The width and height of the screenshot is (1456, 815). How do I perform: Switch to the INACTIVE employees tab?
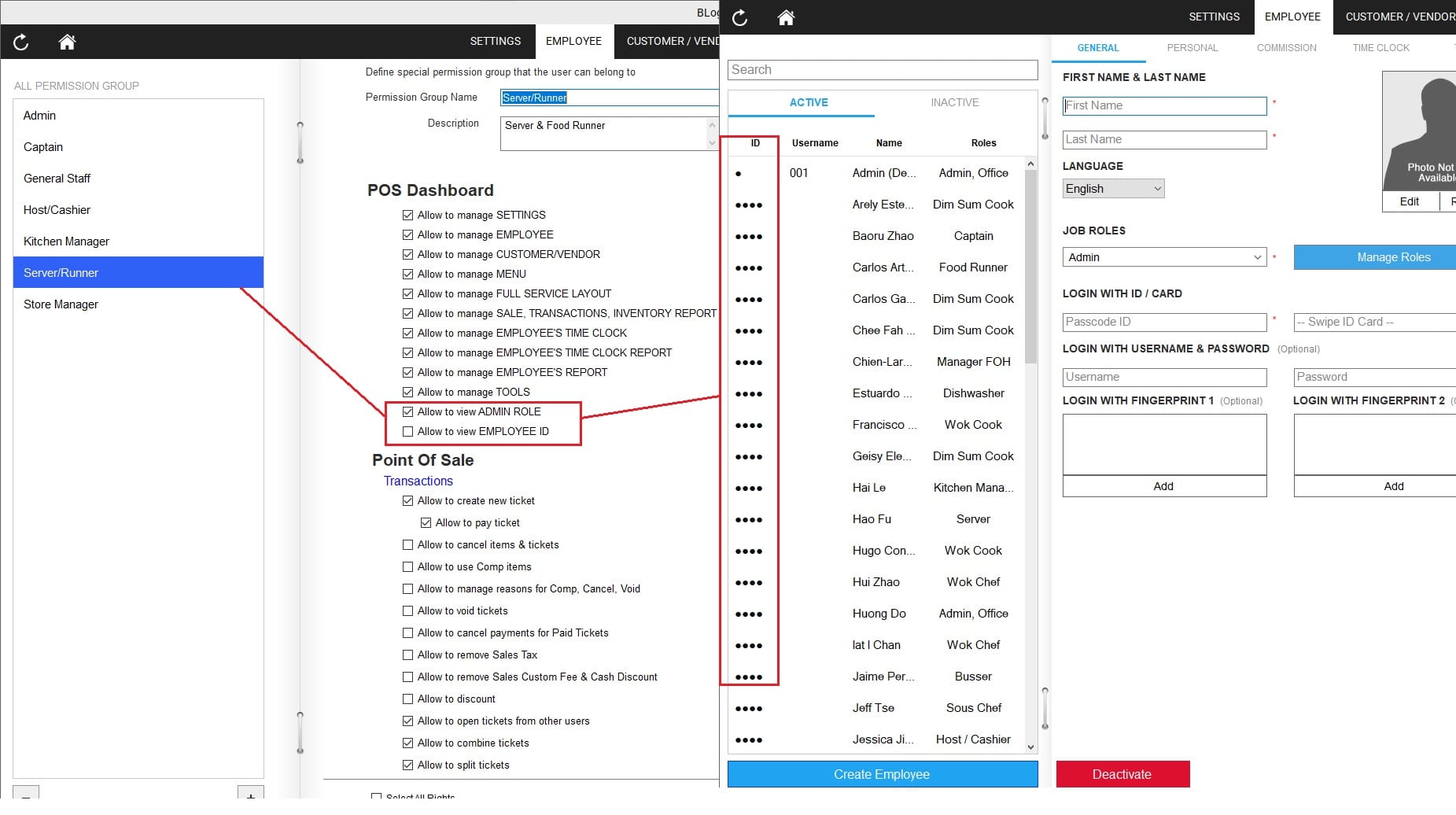tap(954, 103)
